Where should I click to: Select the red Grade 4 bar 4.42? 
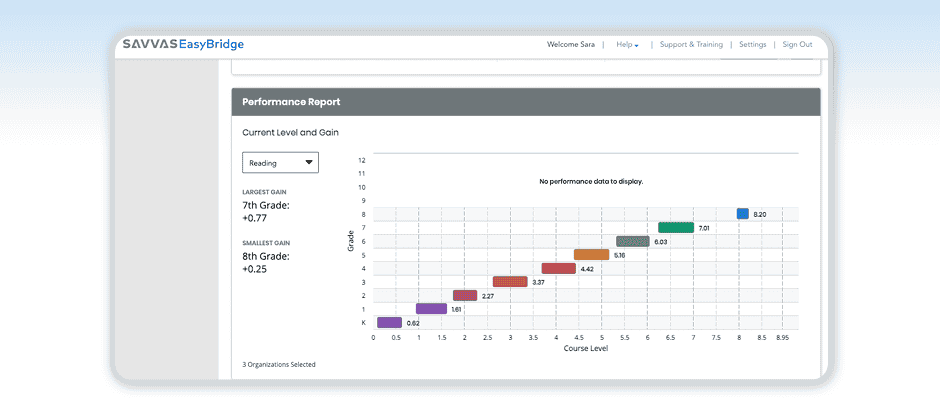(558, 268)
